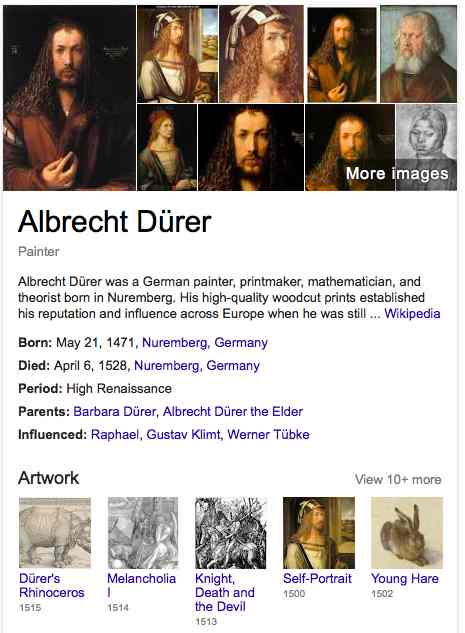Screen dimensions: 465x633
Task: Open the Wikipedia link
Action: [412, 314]
